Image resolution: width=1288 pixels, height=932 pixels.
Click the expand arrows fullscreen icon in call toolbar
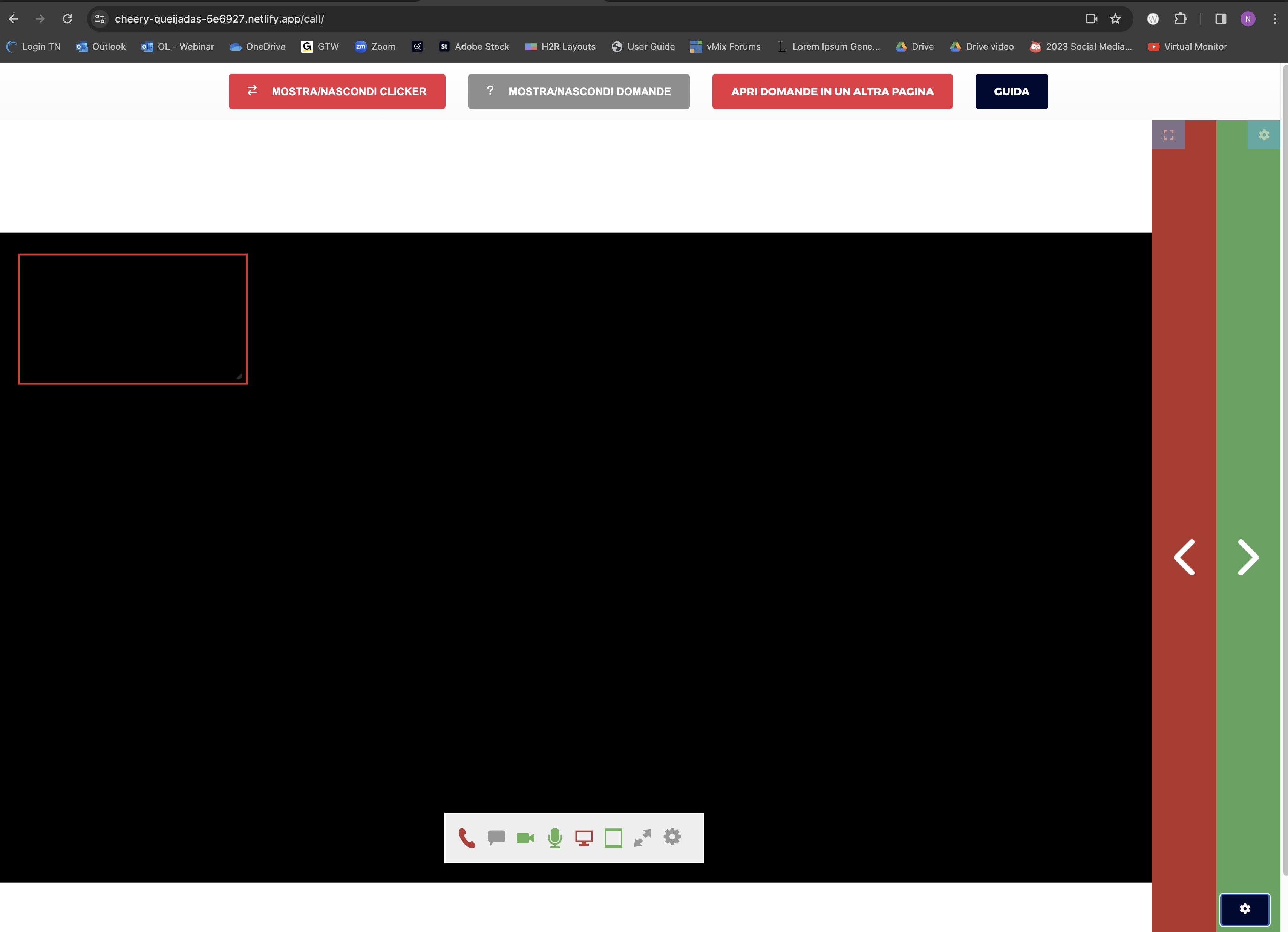pos(642,838)
